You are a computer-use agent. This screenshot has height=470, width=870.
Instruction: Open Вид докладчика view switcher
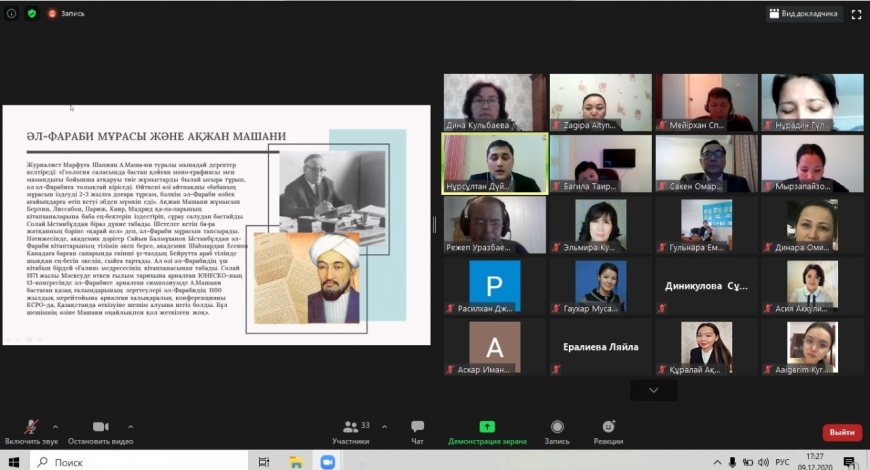[x=804, y=14]
